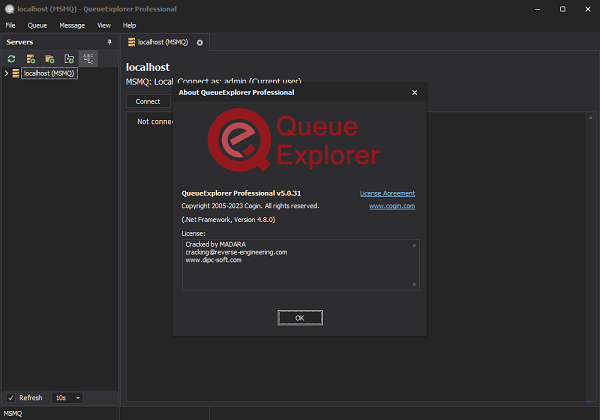
Task: Click inside the License text box
Action: click(301, 265)
